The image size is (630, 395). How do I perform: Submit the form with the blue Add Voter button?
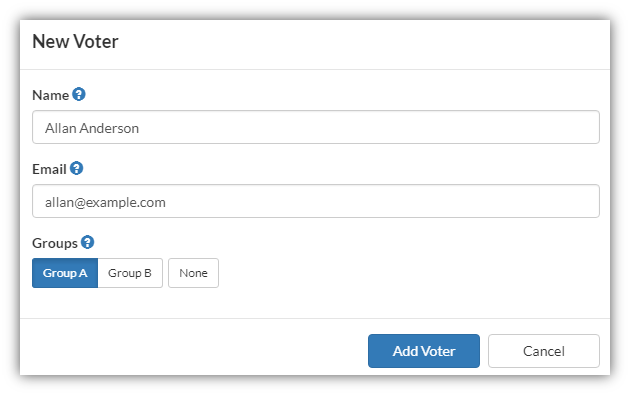pos(424,351)
